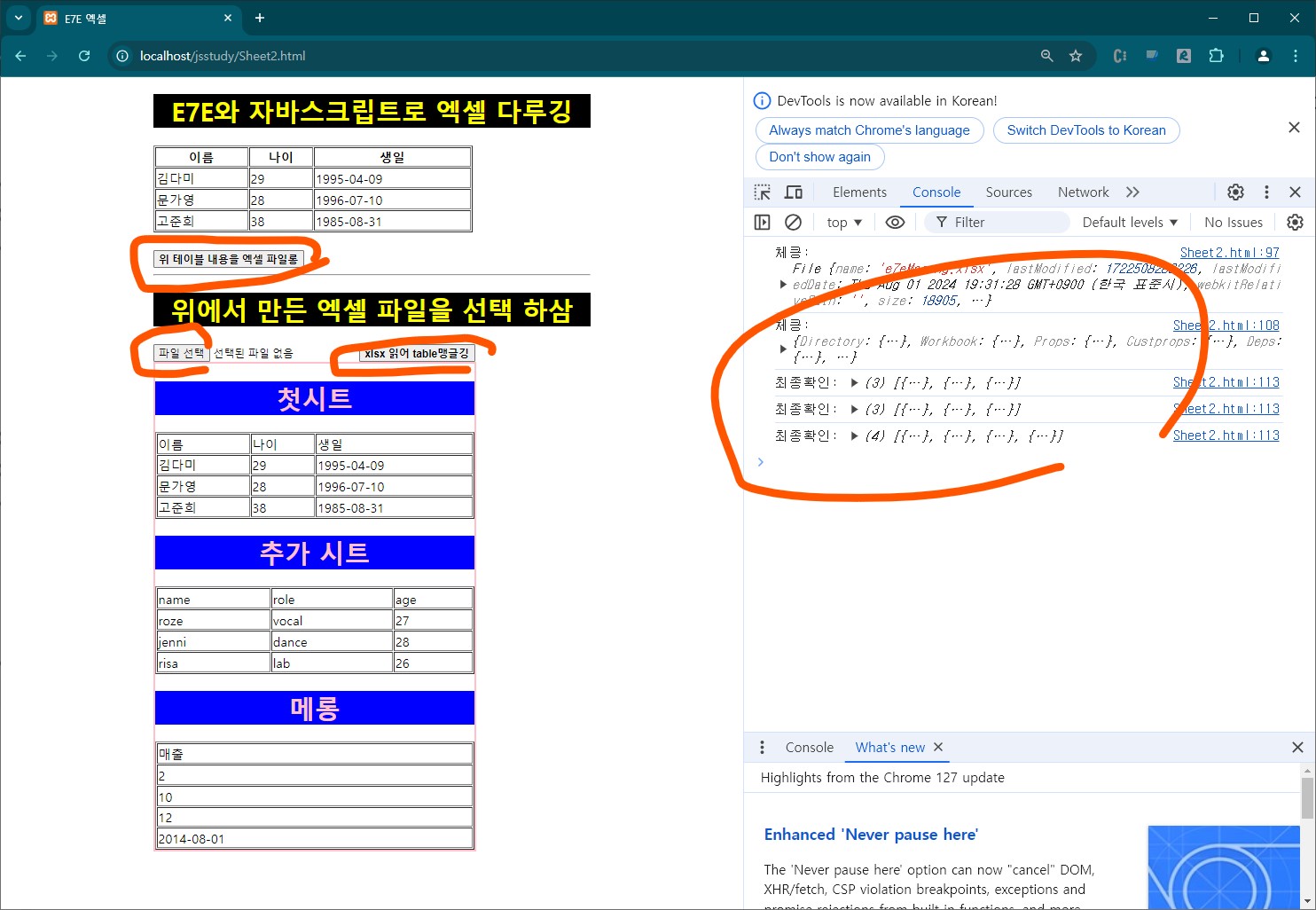Image resolution: width=1316 pixels, height=910 pixels.
Task: Open Chrome's three-dot menu
Action: tap(1296, 56)
